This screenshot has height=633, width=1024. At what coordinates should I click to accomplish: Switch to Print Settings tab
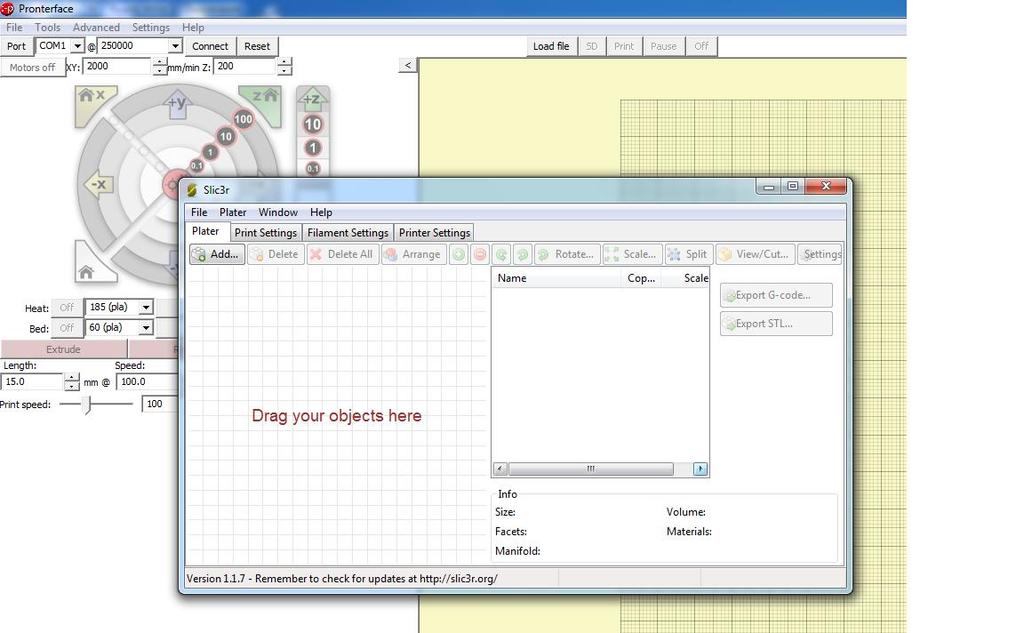[x=265, y=233]
